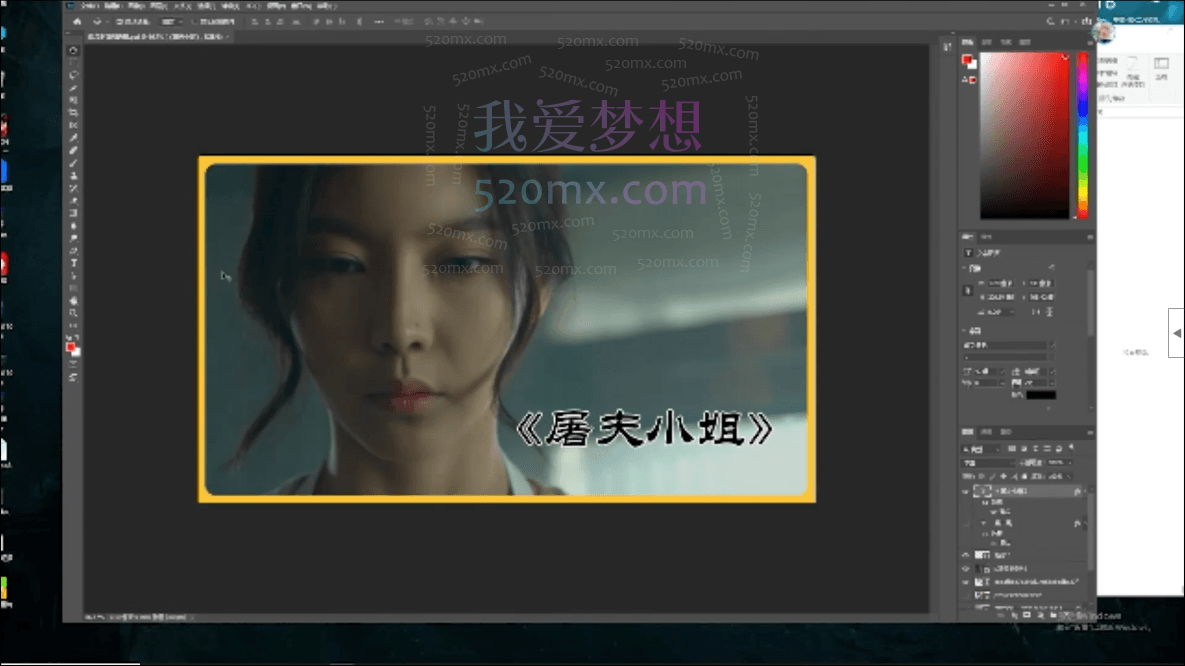Image resolution: width=1185 pixels, height=666 pixels.
Task: Click link layers icon in Layers panel footer
Action: (1002, 615)
